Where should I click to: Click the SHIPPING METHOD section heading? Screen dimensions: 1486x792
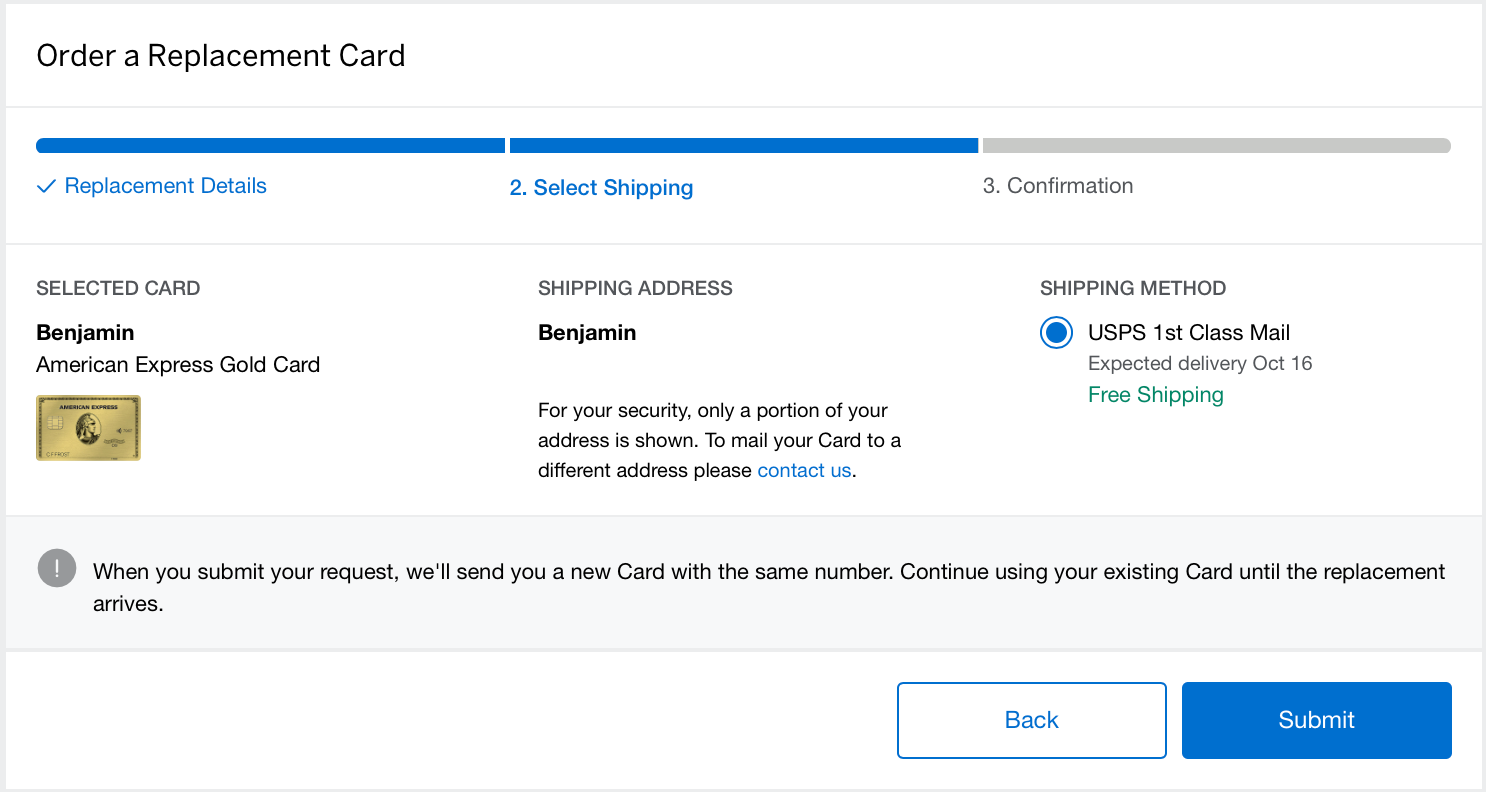[1132, 289]
